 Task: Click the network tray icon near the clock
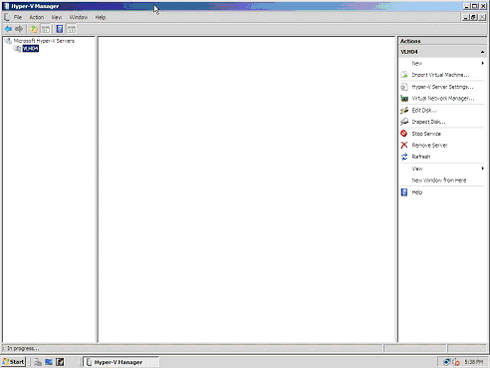(x=447, y=362)
